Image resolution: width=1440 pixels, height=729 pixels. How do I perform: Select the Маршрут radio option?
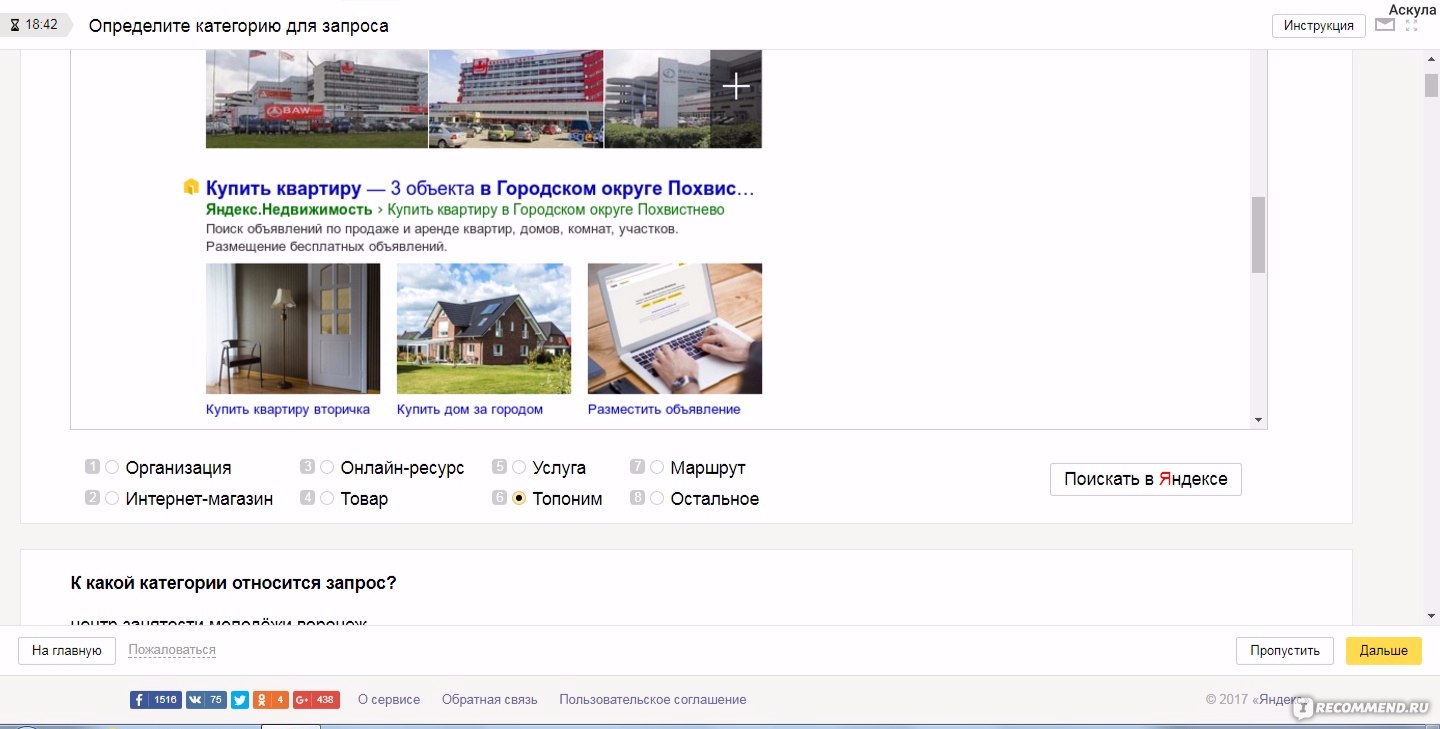tap(657, 467)
